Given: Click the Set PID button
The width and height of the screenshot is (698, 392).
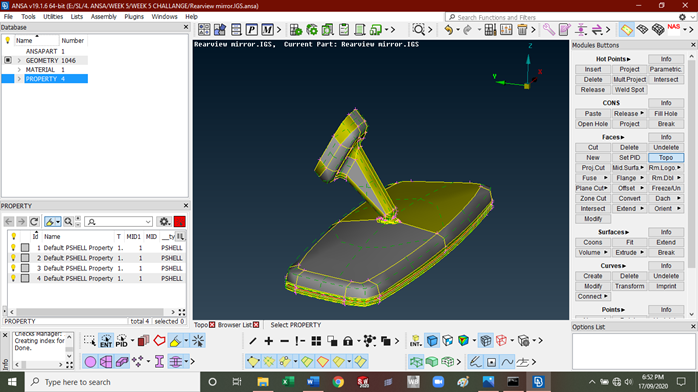Looking at the screenshot, I should coord(629,158).
